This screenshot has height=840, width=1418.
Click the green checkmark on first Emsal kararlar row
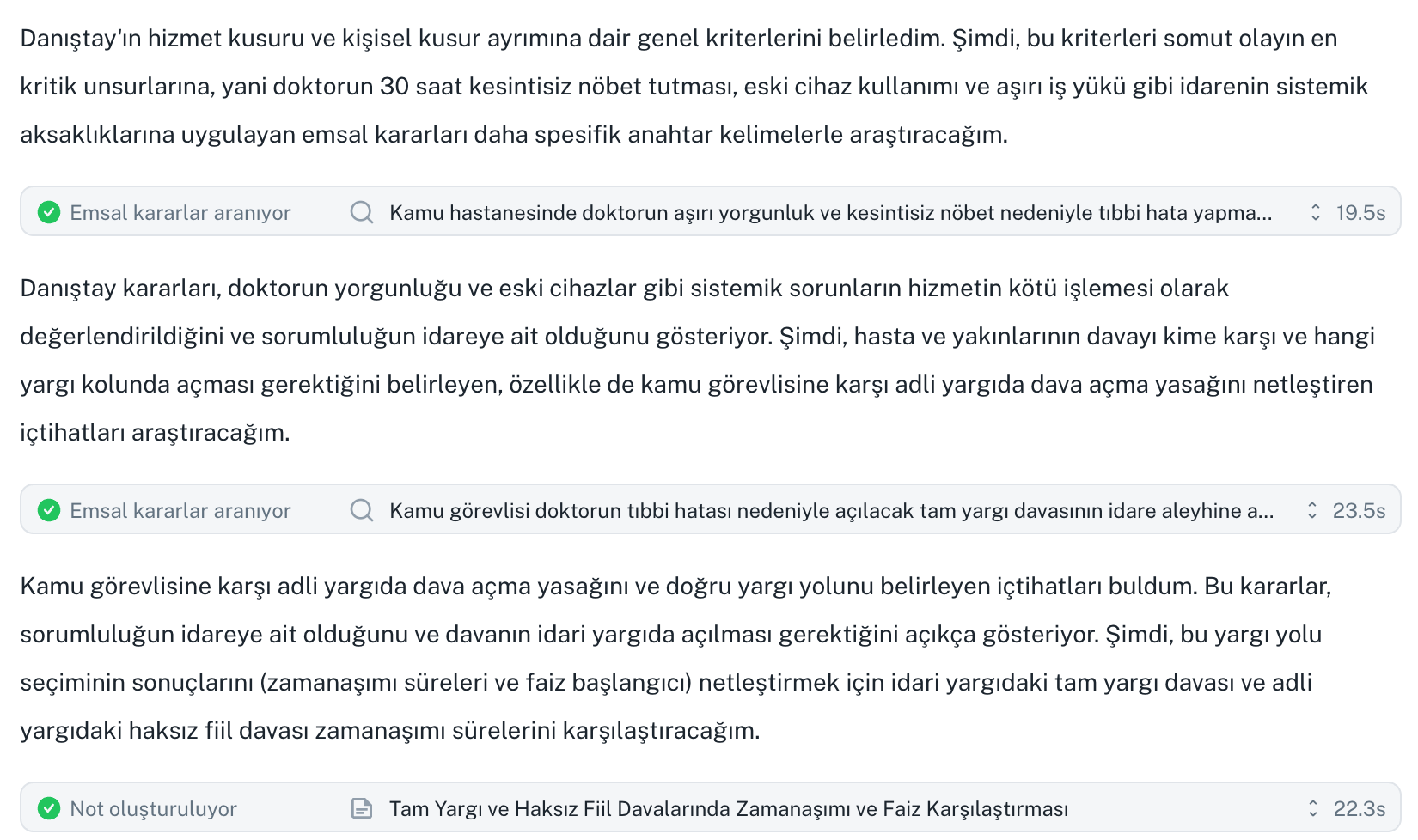[50, 211]
